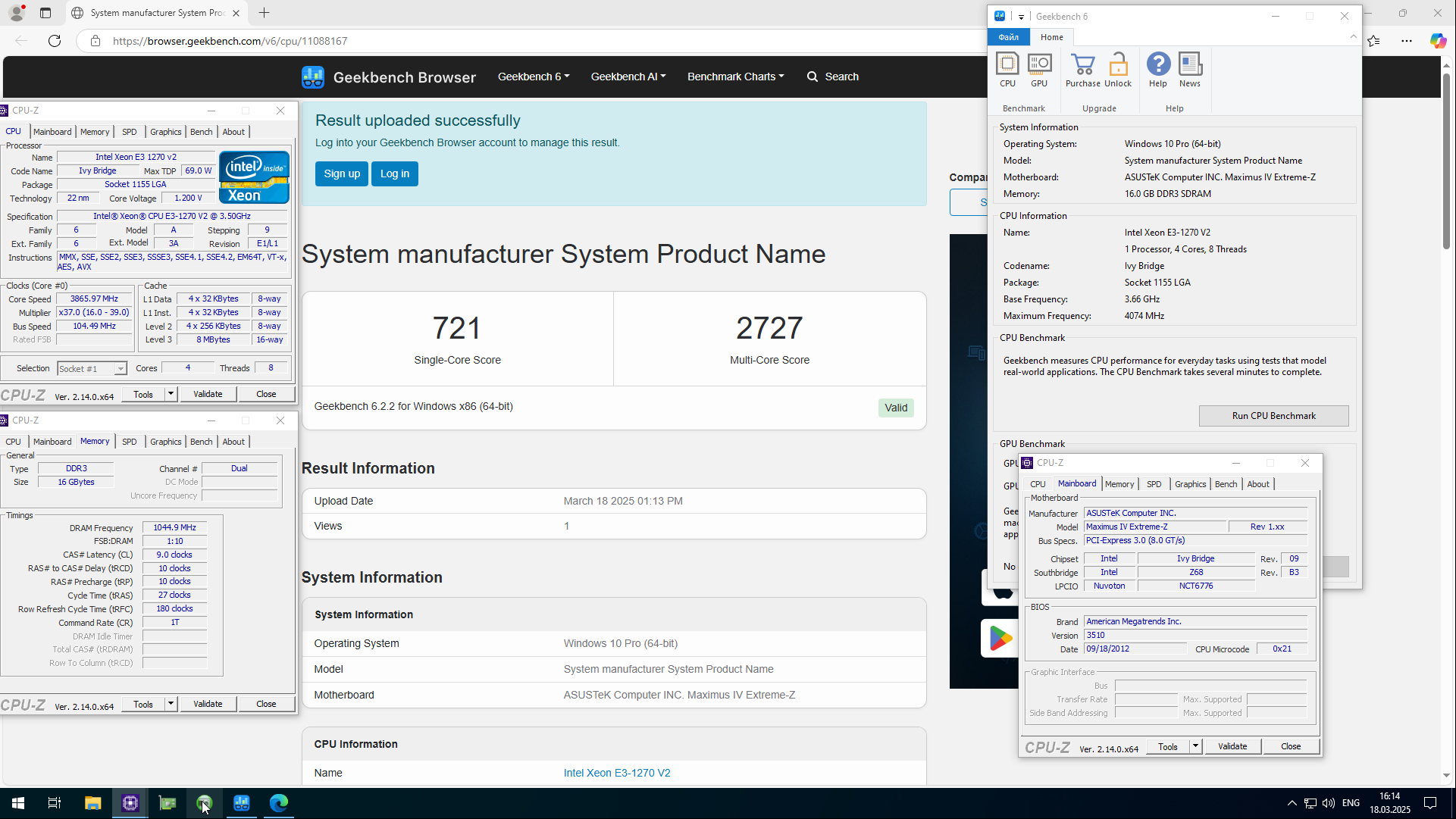The width and height of the screenshot is (1456, 819).
Task: Open Microsoft Edge from the taskbar
Action: 279,803
